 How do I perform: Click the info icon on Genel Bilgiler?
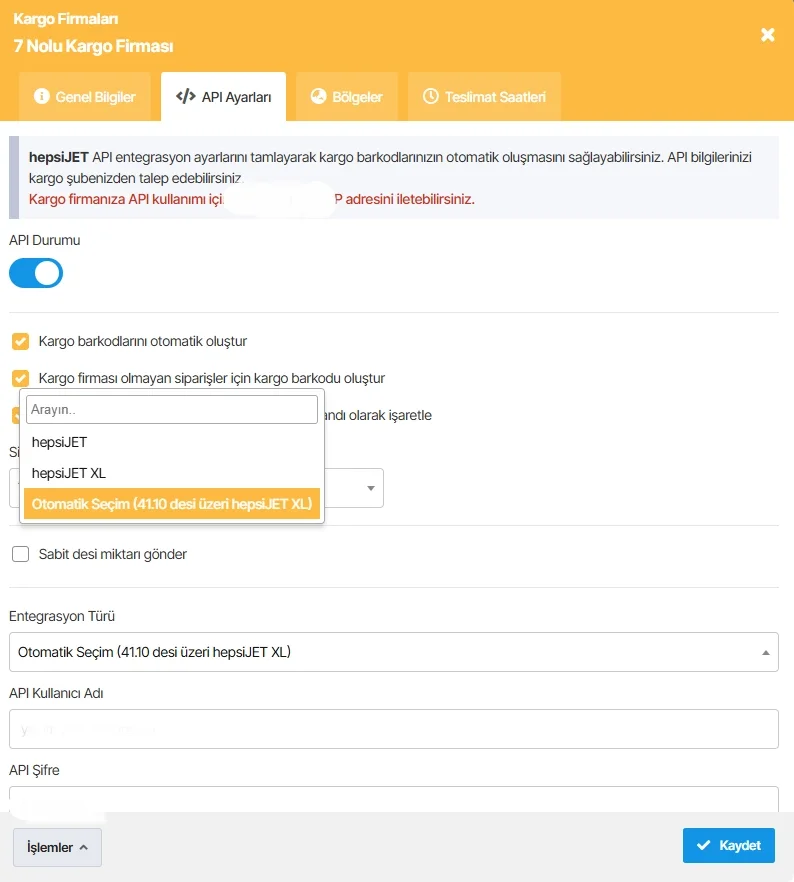(x=42, y=96)
